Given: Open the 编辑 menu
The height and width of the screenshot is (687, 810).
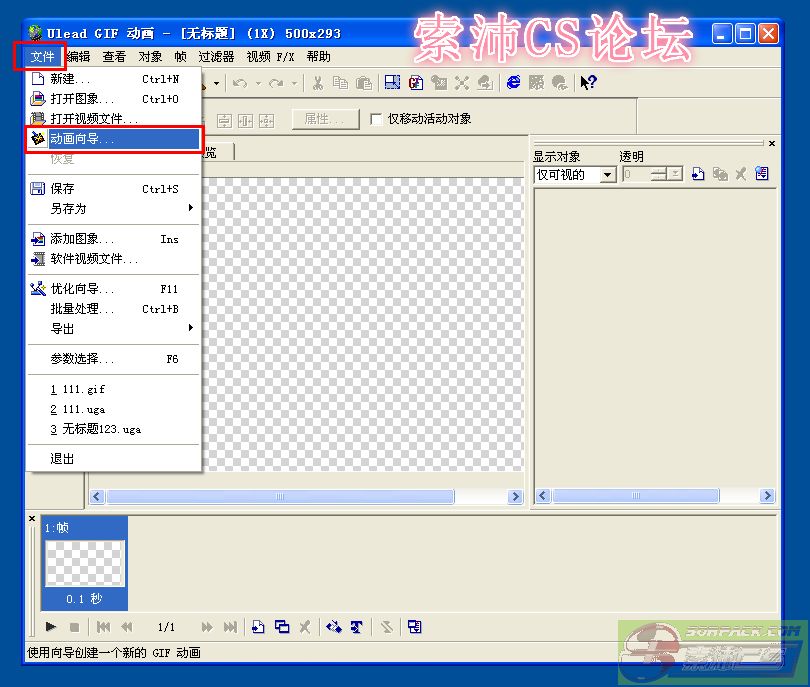Looking at the screenshot, I should tap(79, 56).
